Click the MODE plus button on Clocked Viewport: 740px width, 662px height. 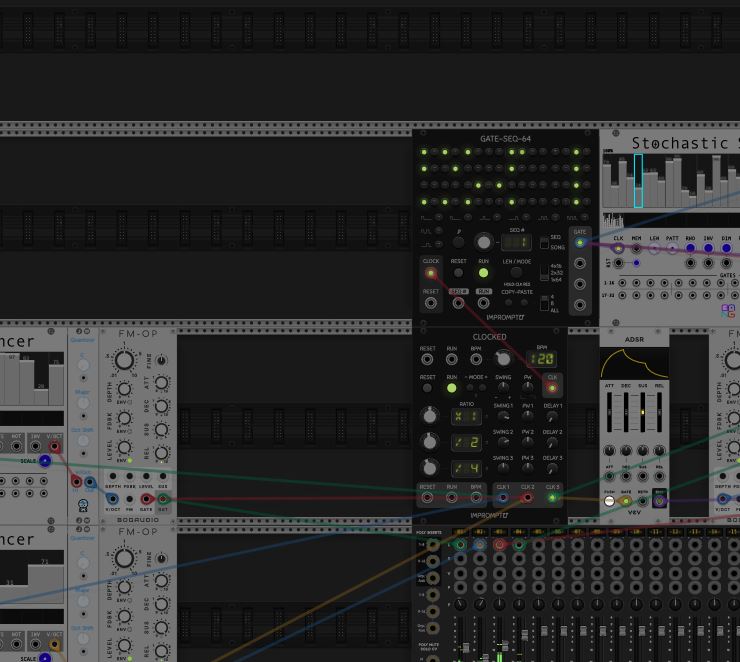click(x=482, y=387)
